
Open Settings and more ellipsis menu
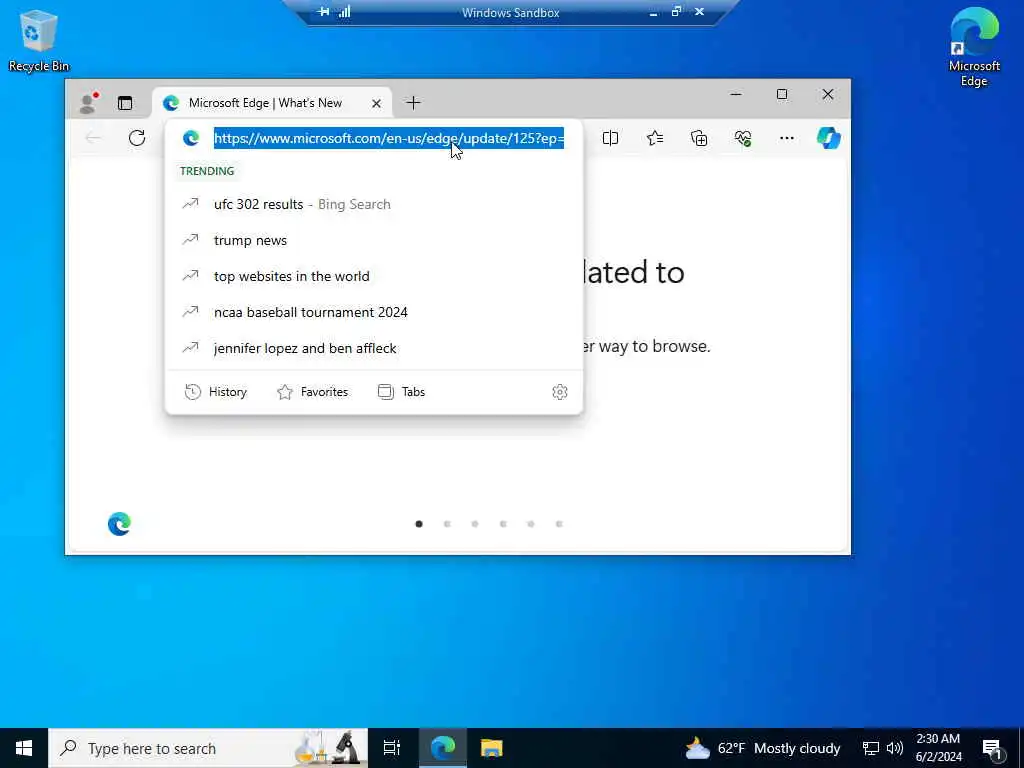tap(786, 138)
